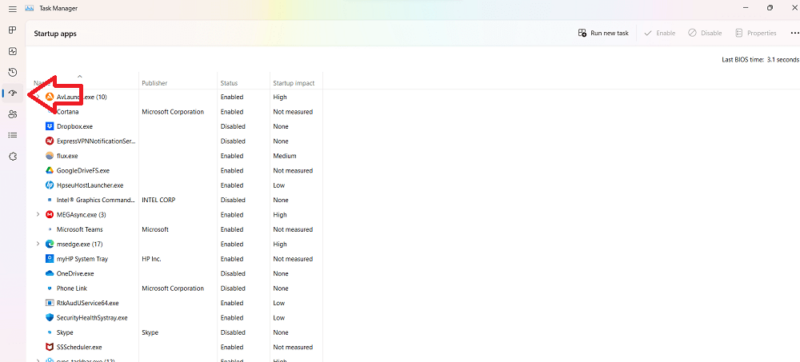
Task: Click the HP Inc. publisher cell
Action: (x=152, y=259)
